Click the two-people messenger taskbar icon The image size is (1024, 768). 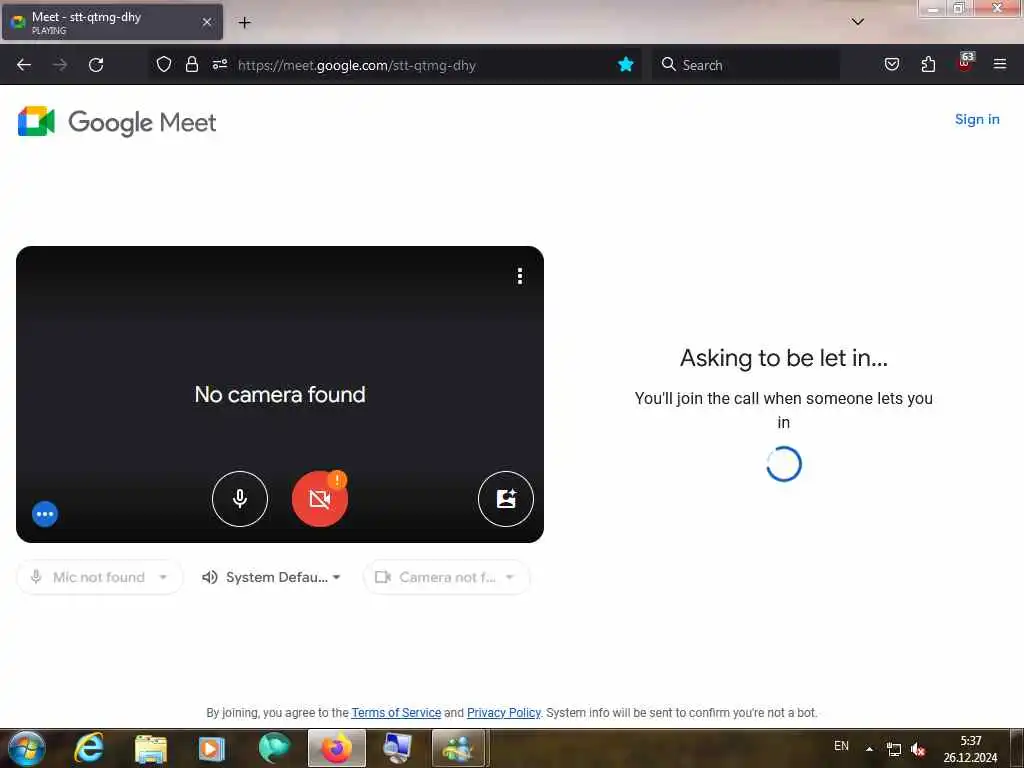point(458,748)
